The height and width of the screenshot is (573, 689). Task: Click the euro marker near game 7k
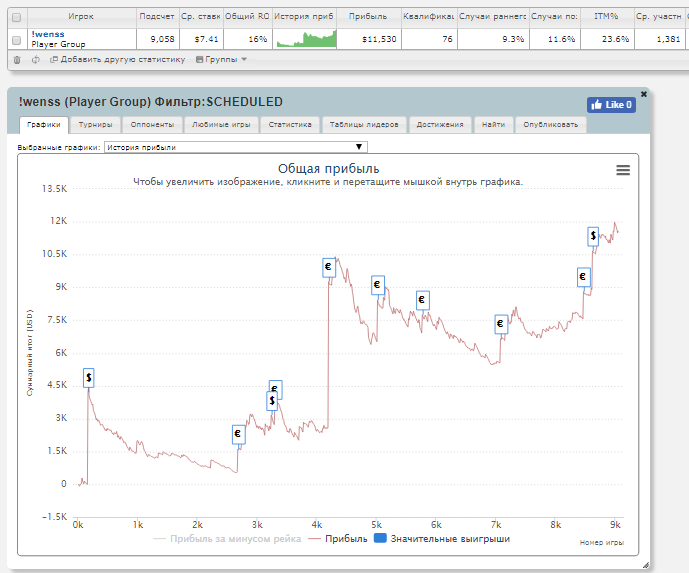[x=501, y=324]
